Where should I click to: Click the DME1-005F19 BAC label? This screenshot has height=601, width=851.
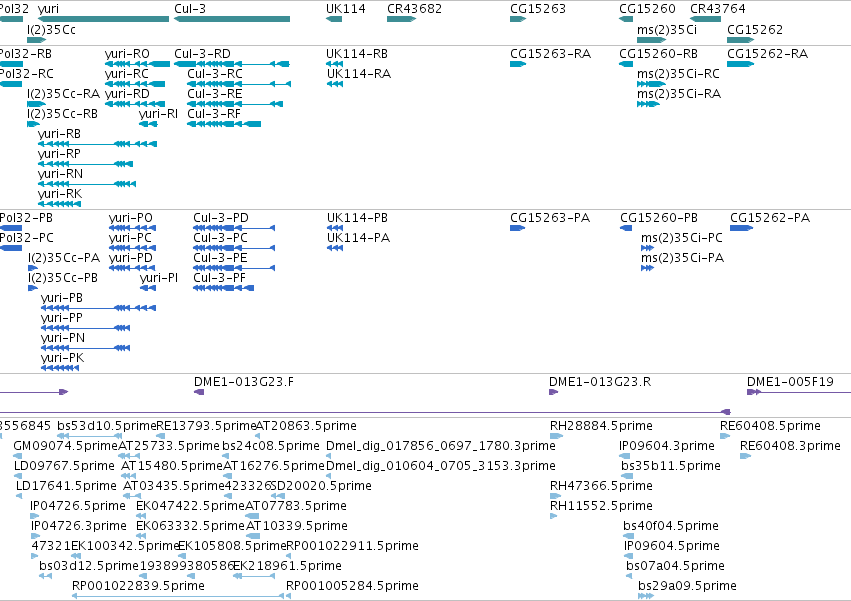coord(790,382)
